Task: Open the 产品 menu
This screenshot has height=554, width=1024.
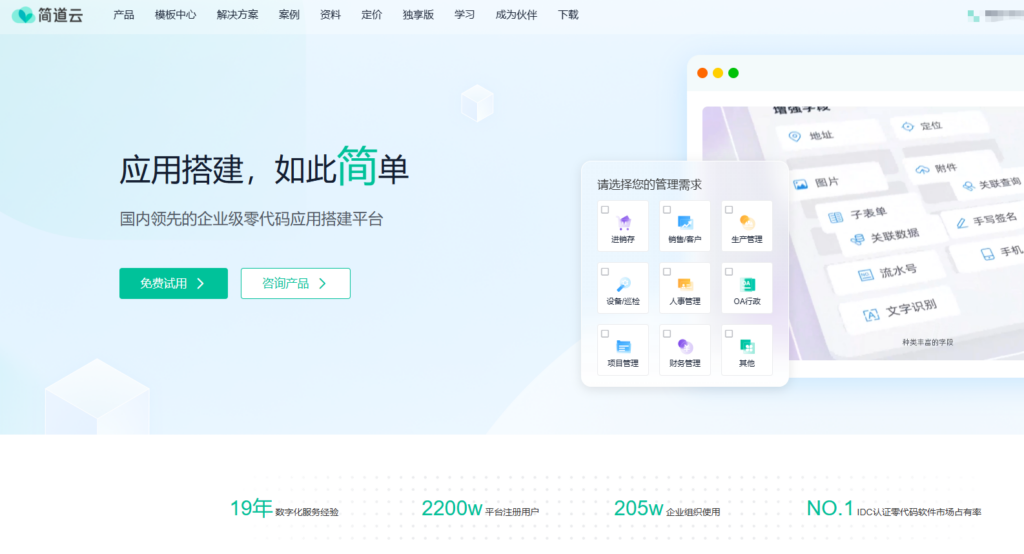Action: coord(123,14)
